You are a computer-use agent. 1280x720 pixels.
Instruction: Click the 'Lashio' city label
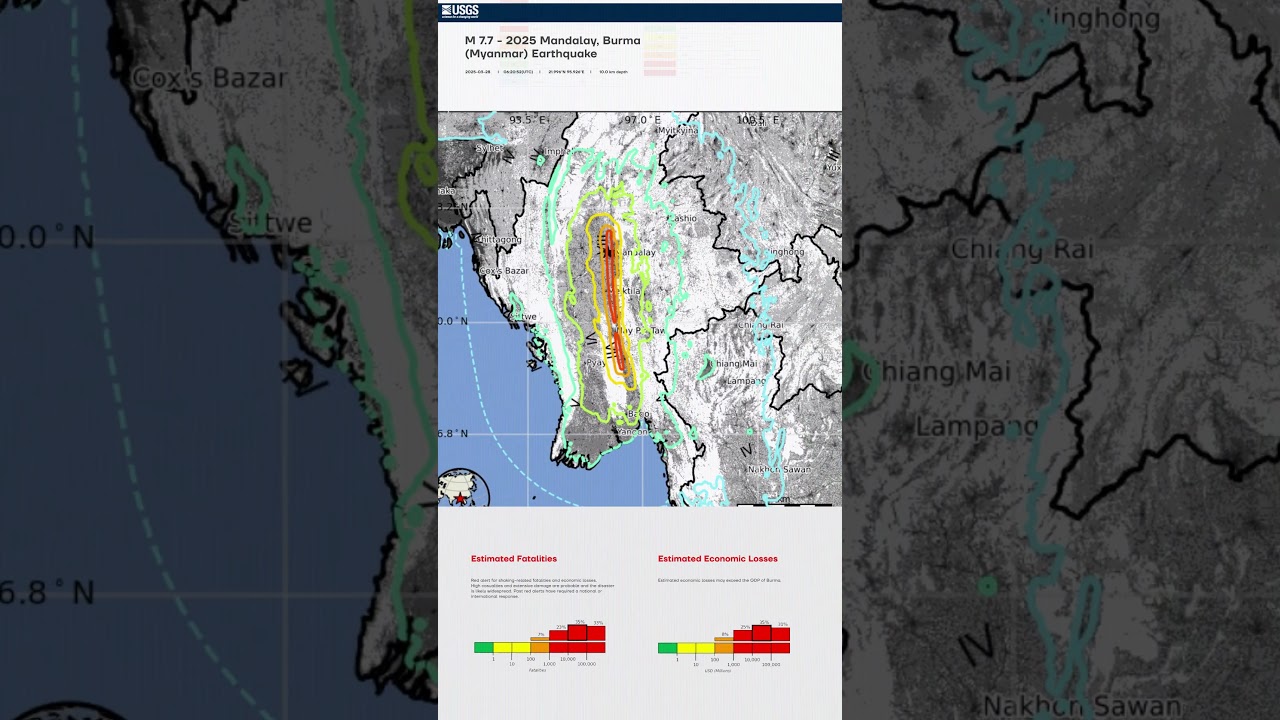(682, 218)
